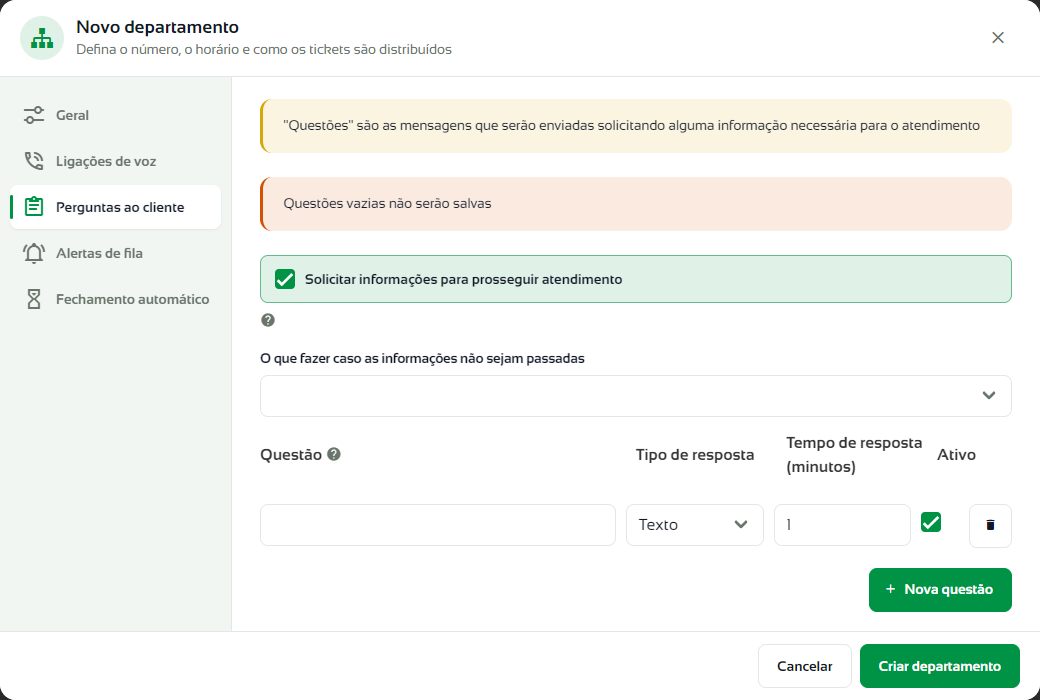Click the department hierarchy icon in header
This screenshot has height=700, width=1040.
[x=42, y=38]
